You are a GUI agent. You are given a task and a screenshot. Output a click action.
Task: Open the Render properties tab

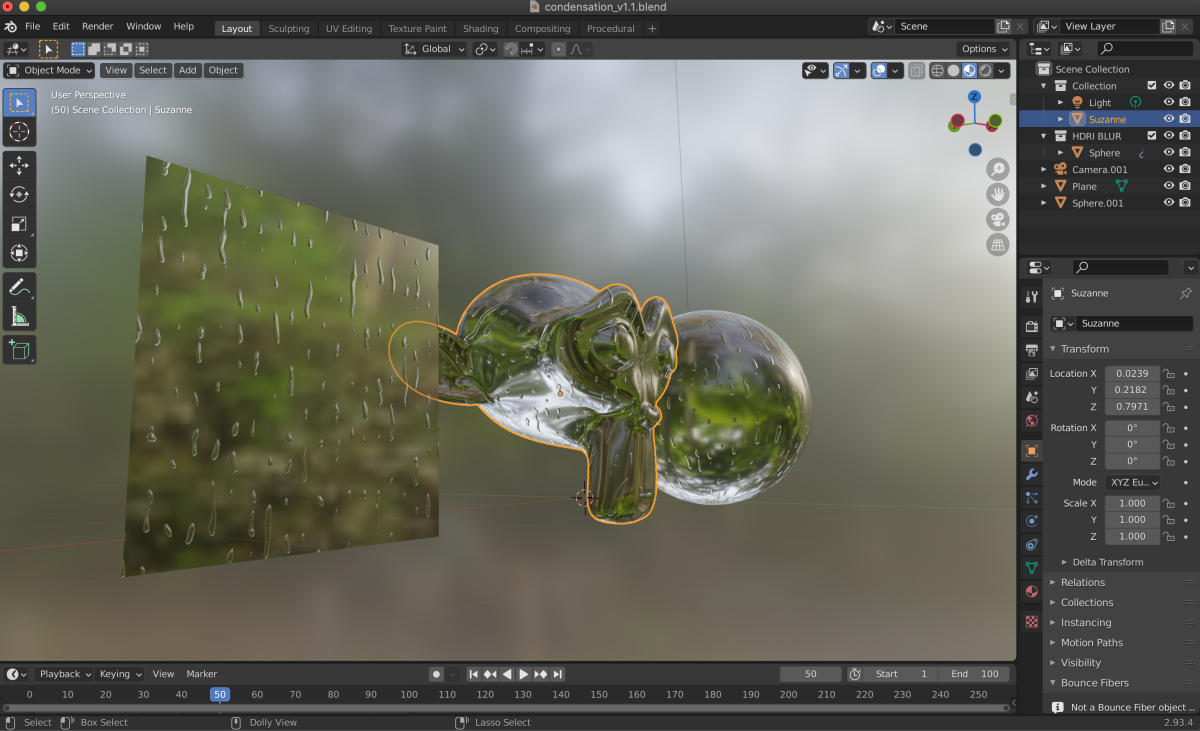pyautogui.click(x=1032, y=326)
